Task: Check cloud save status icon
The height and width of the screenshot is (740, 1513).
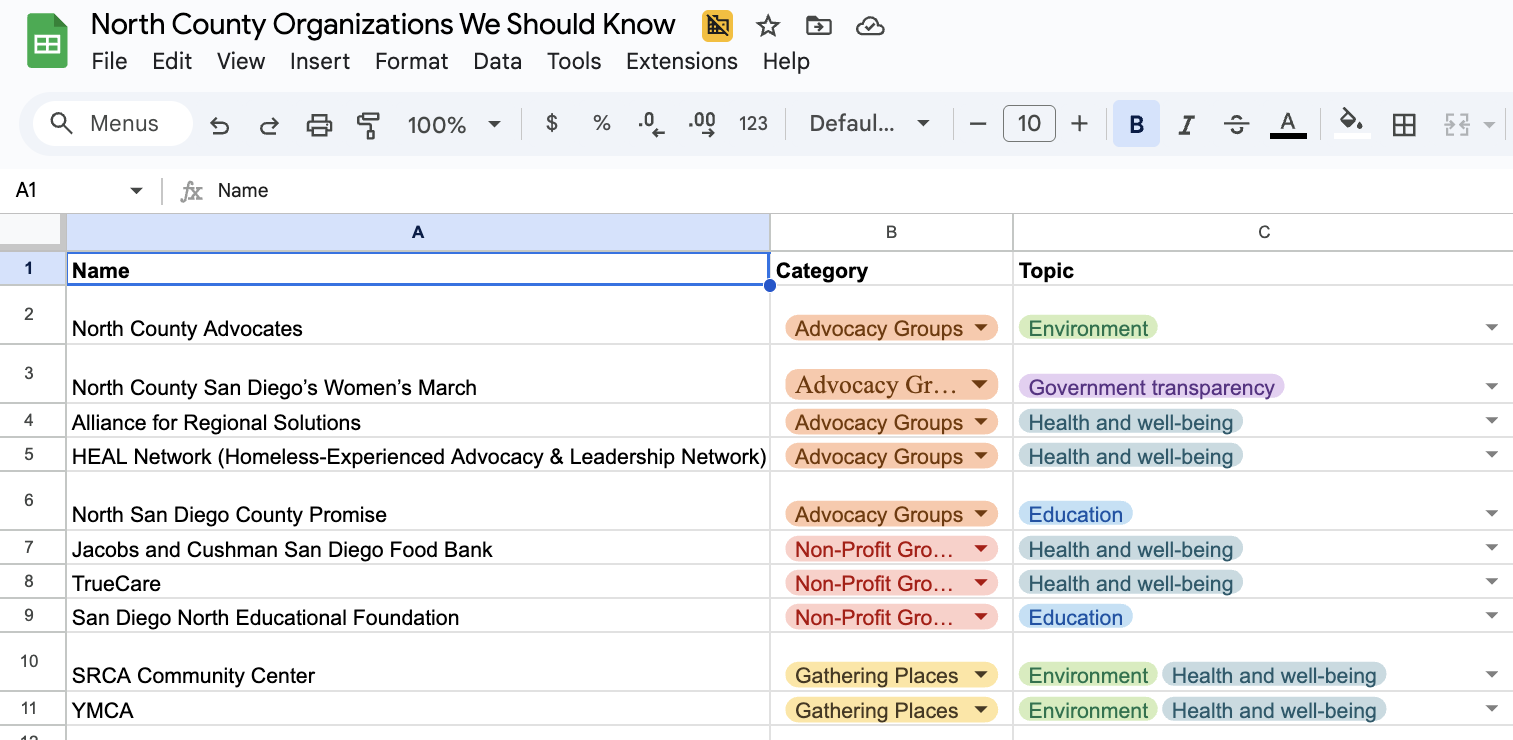Action: [870, 26]
